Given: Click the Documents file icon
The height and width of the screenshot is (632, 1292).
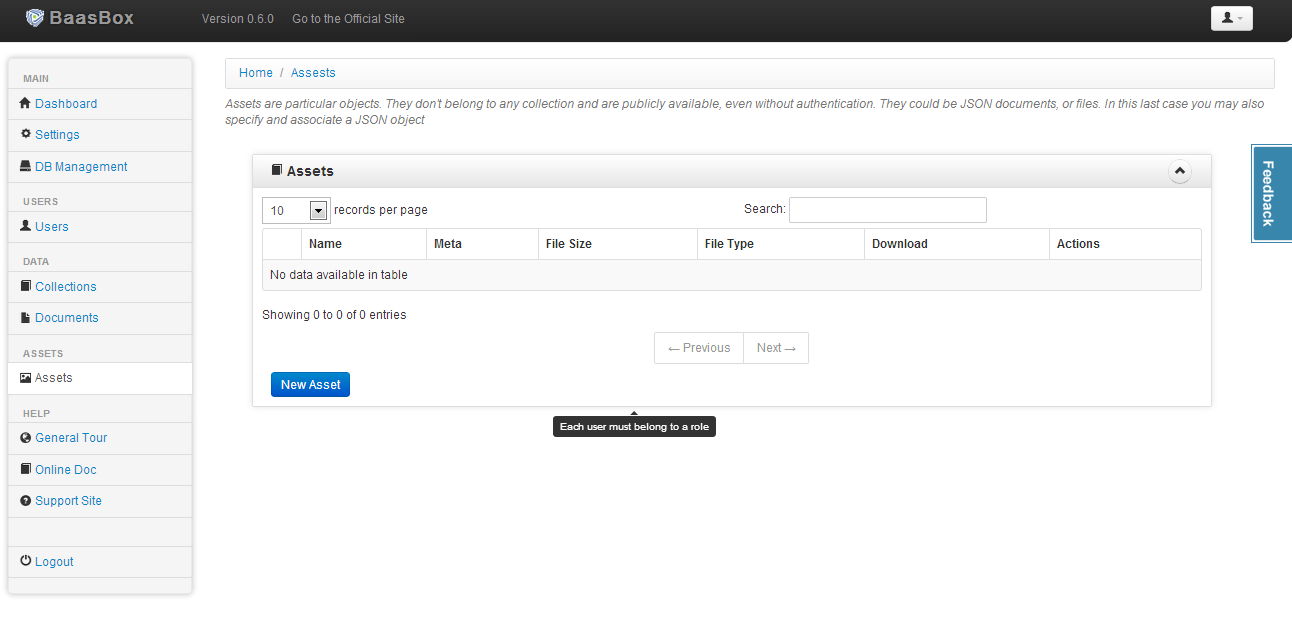Looking at the screenshot, I should pos(26,317).
